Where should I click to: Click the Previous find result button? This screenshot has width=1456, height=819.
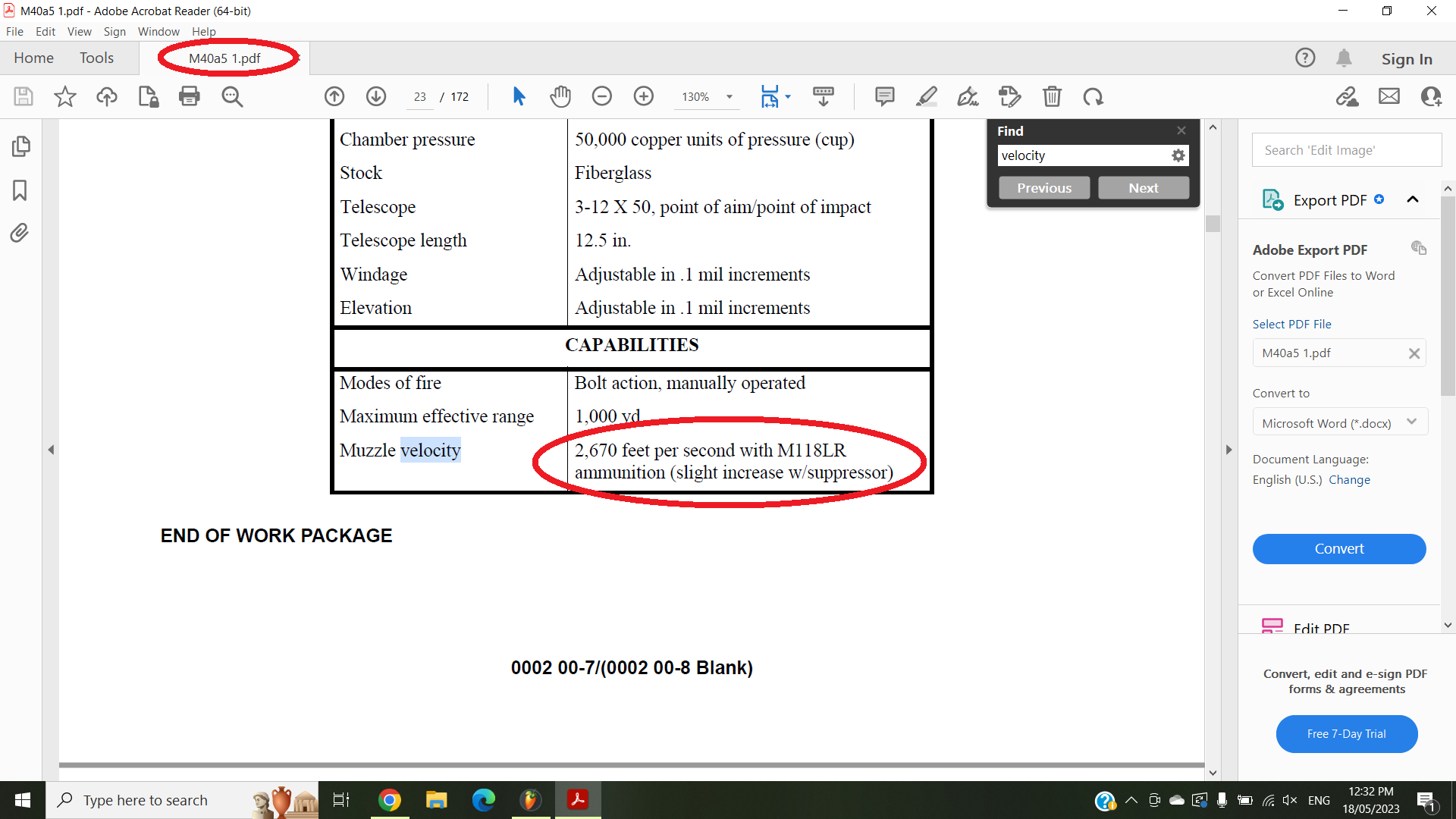pos(1044,188)
